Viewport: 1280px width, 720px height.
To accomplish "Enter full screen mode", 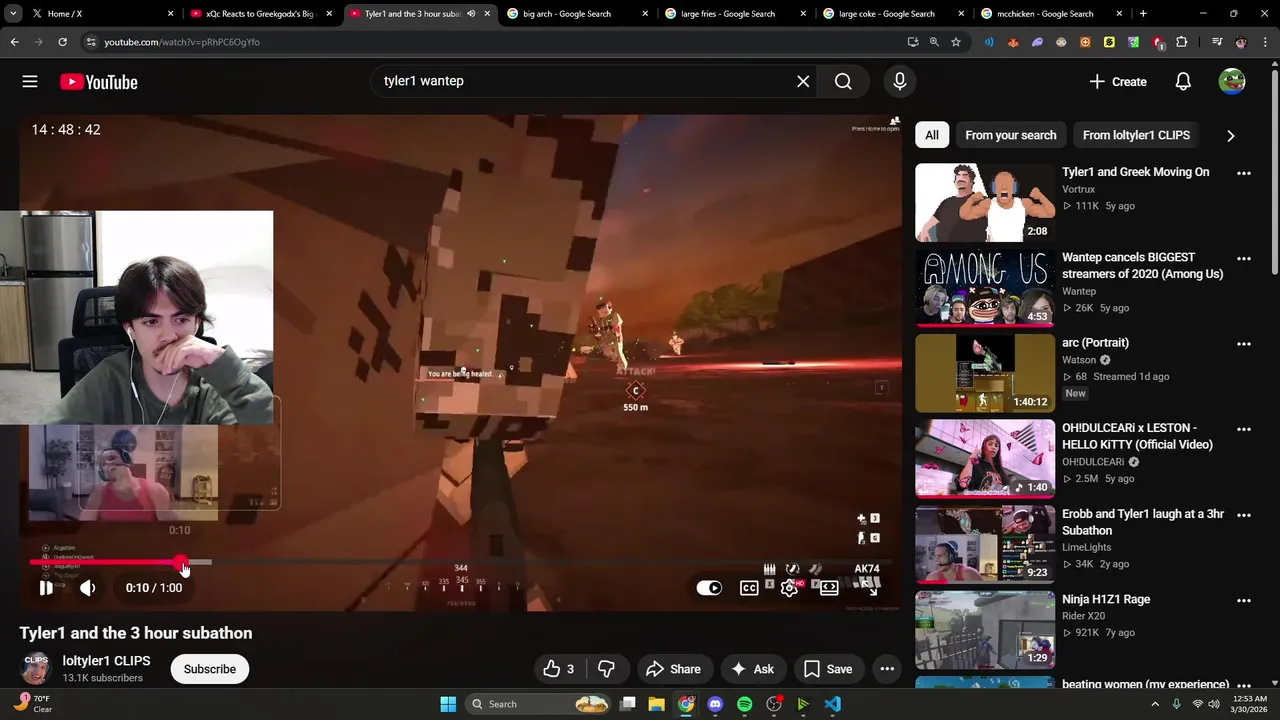I will (869, 588).
